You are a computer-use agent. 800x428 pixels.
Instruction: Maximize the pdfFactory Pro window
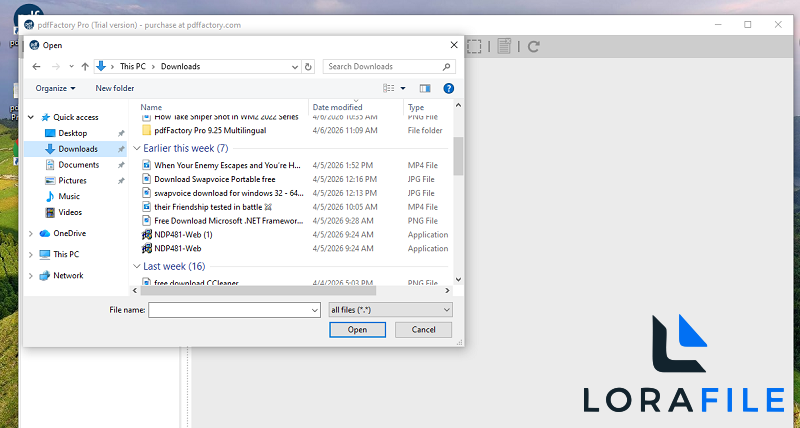747,24
